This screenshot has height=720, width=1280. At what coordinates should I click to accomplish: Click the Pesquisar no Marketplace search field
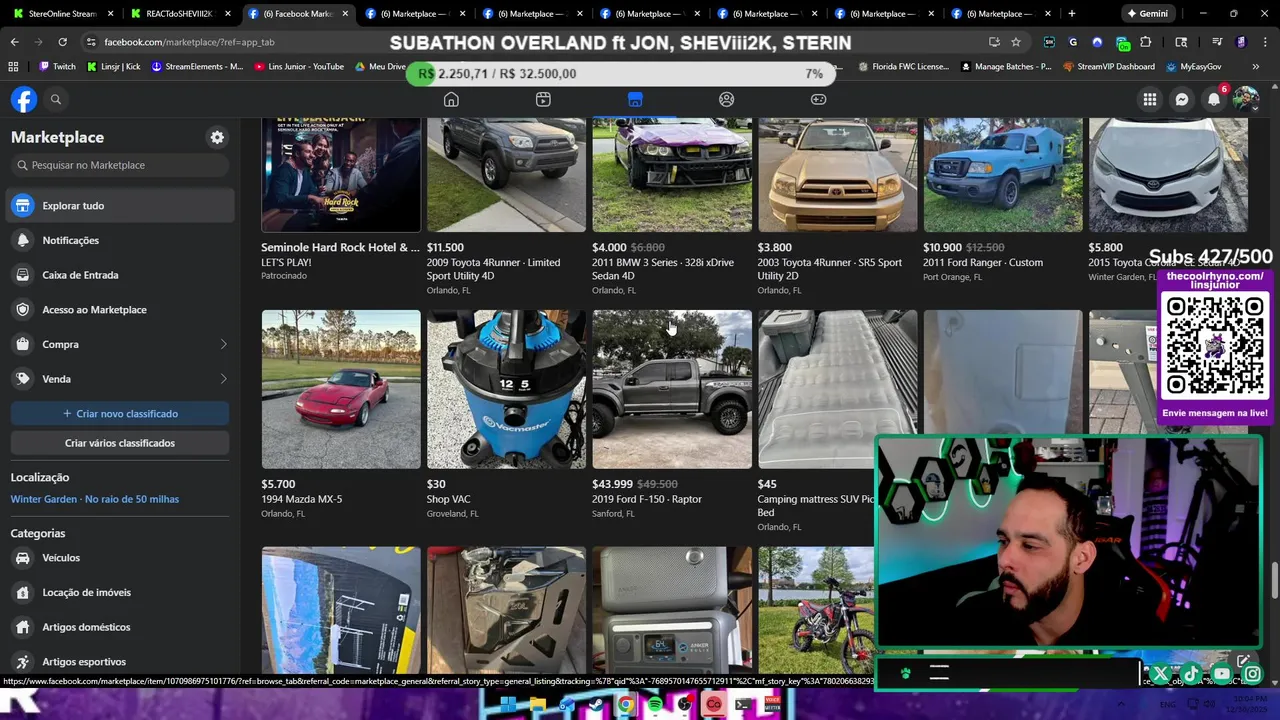(x=120, y=165)
